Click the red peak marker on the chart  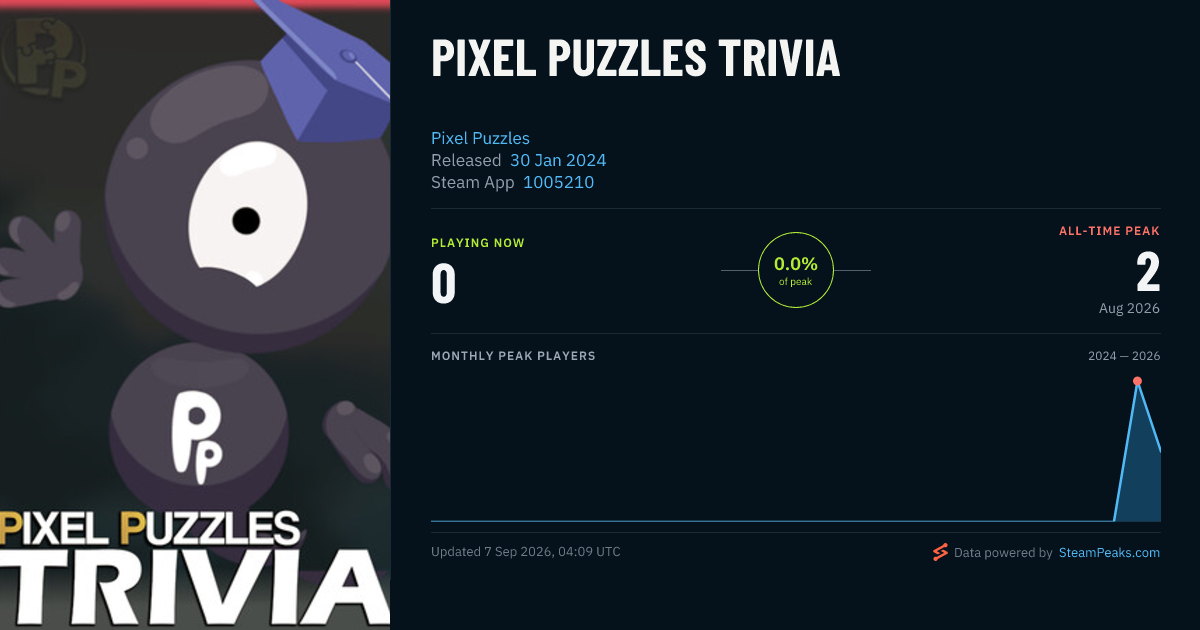1137,381
